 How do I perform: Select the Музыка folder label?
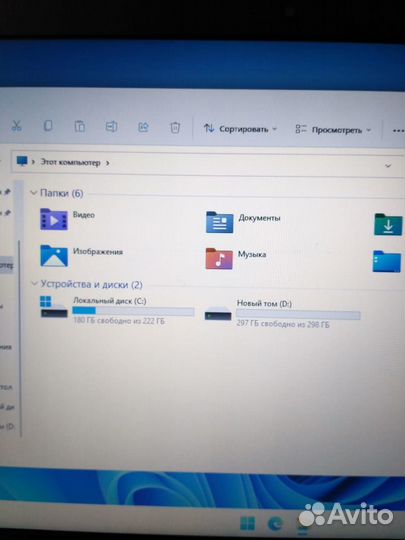pos(252,255)
